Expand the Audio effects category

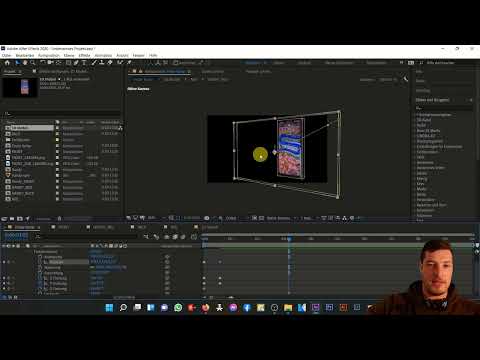(x=416, y=125)
